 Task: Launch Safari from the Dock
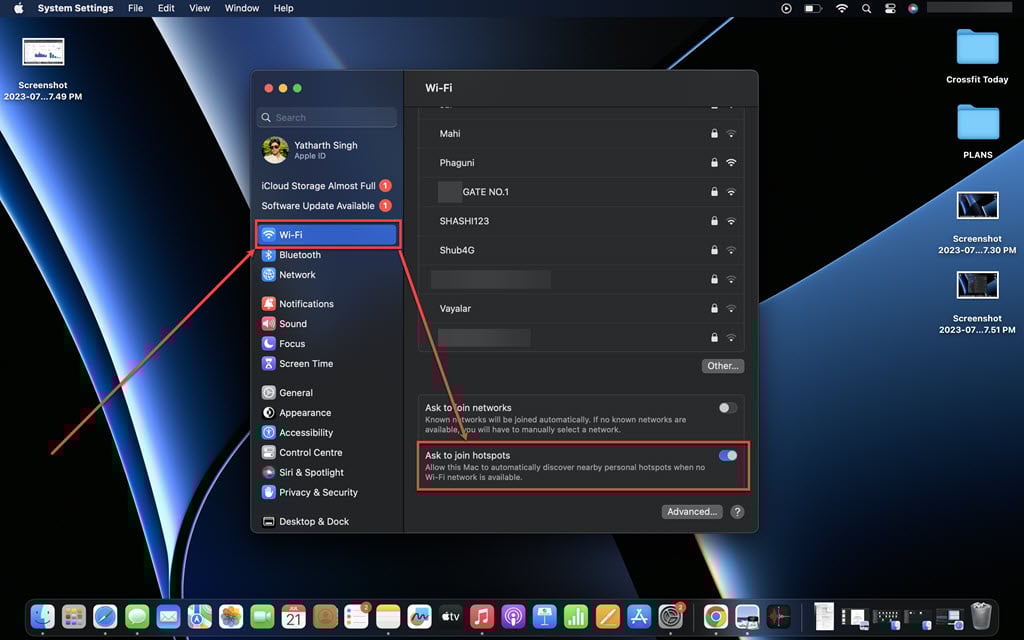click(105, 616)
